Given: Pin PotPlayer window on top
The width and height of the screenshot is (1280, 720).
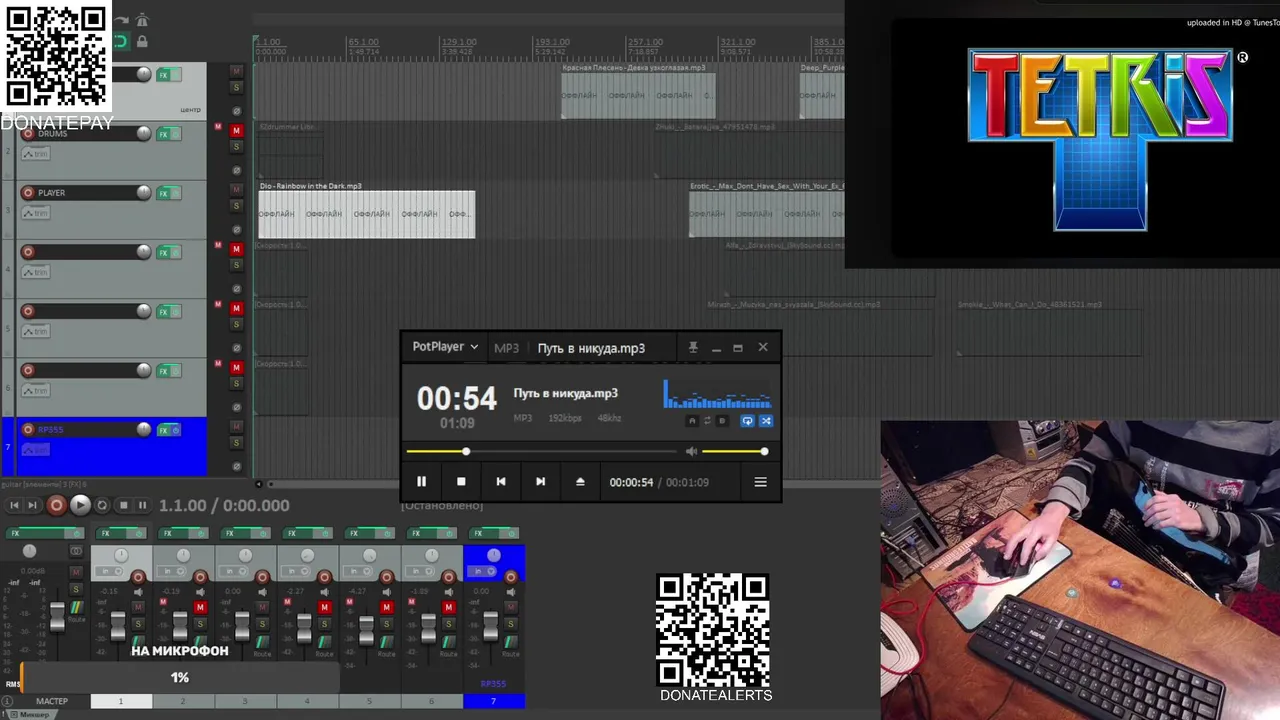Looking at the screenshot, I should [693, 347].
